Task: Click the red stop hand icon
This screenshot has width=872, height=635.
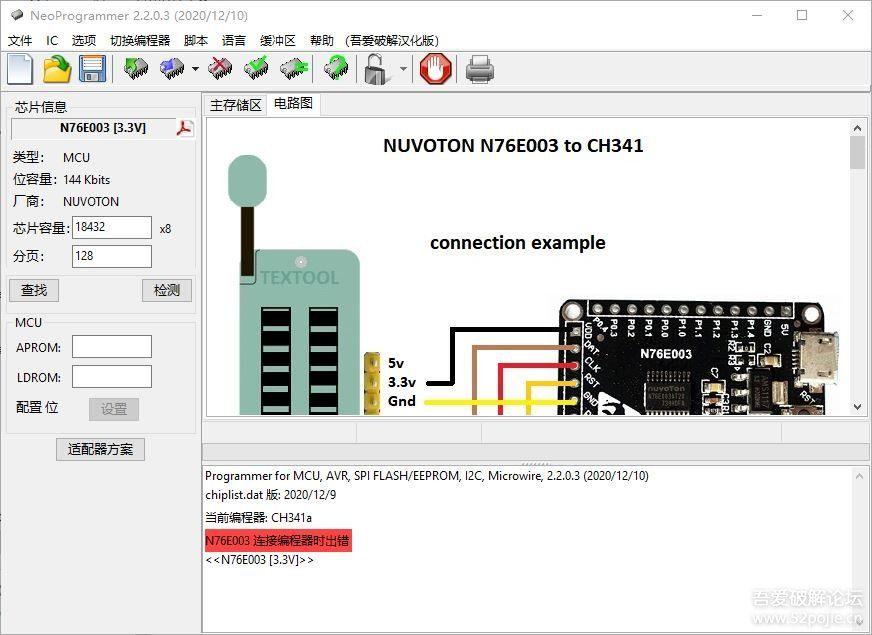Action: (435, 69)
